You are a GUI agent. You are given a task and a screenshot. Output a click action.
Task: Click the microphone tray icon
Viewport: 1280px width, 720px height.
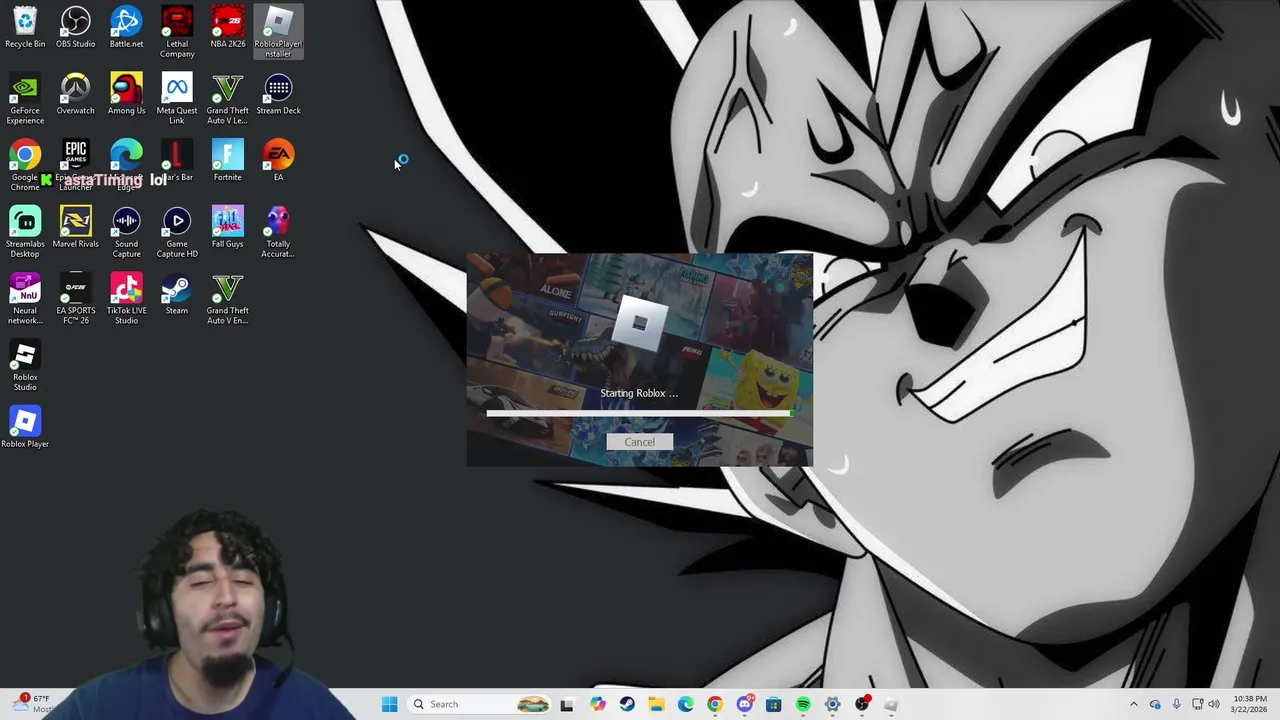[1176, 704]
